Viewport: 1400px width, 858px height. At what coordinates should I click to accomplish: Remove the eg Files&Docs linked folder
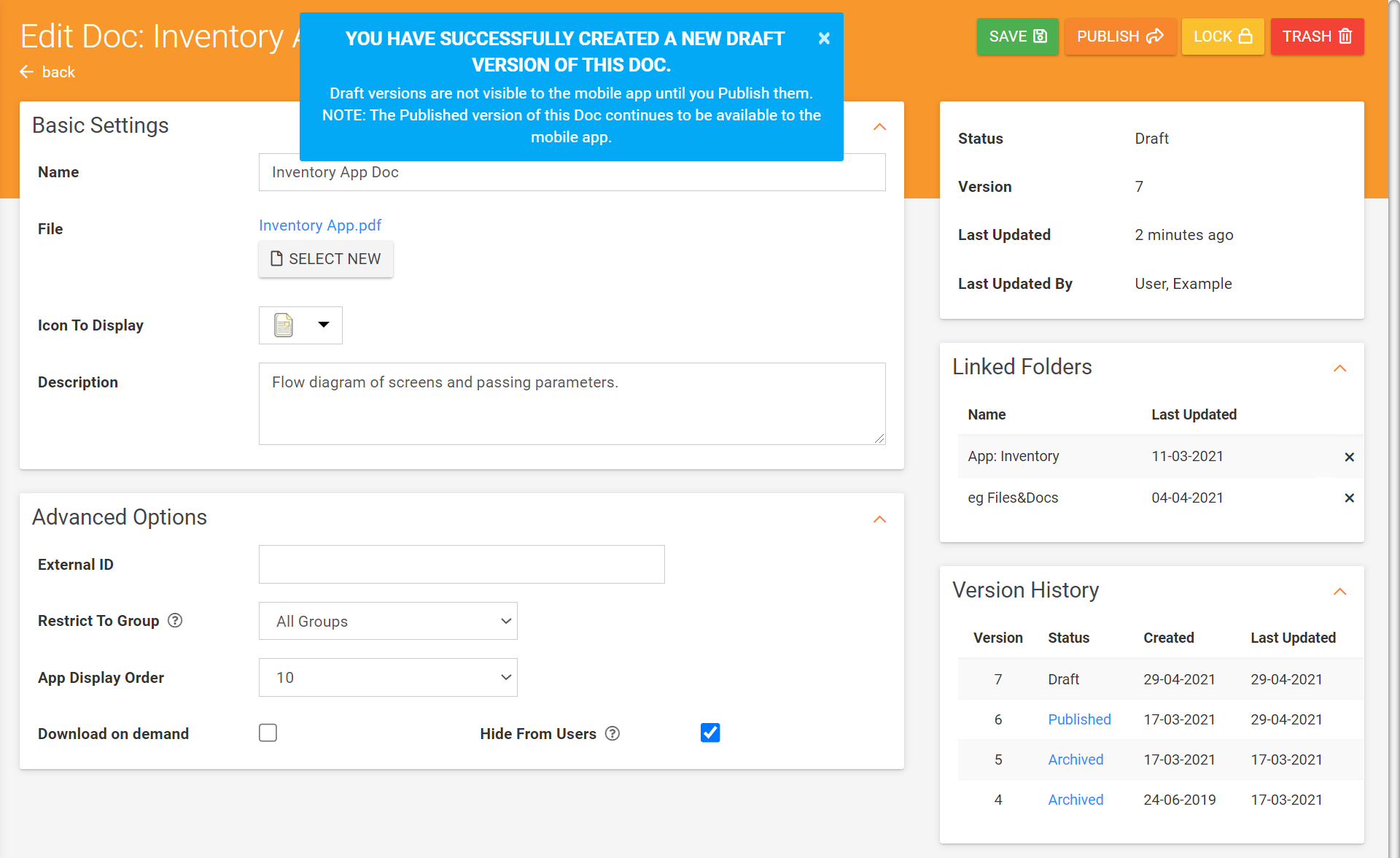click(x=1349, y=498)
